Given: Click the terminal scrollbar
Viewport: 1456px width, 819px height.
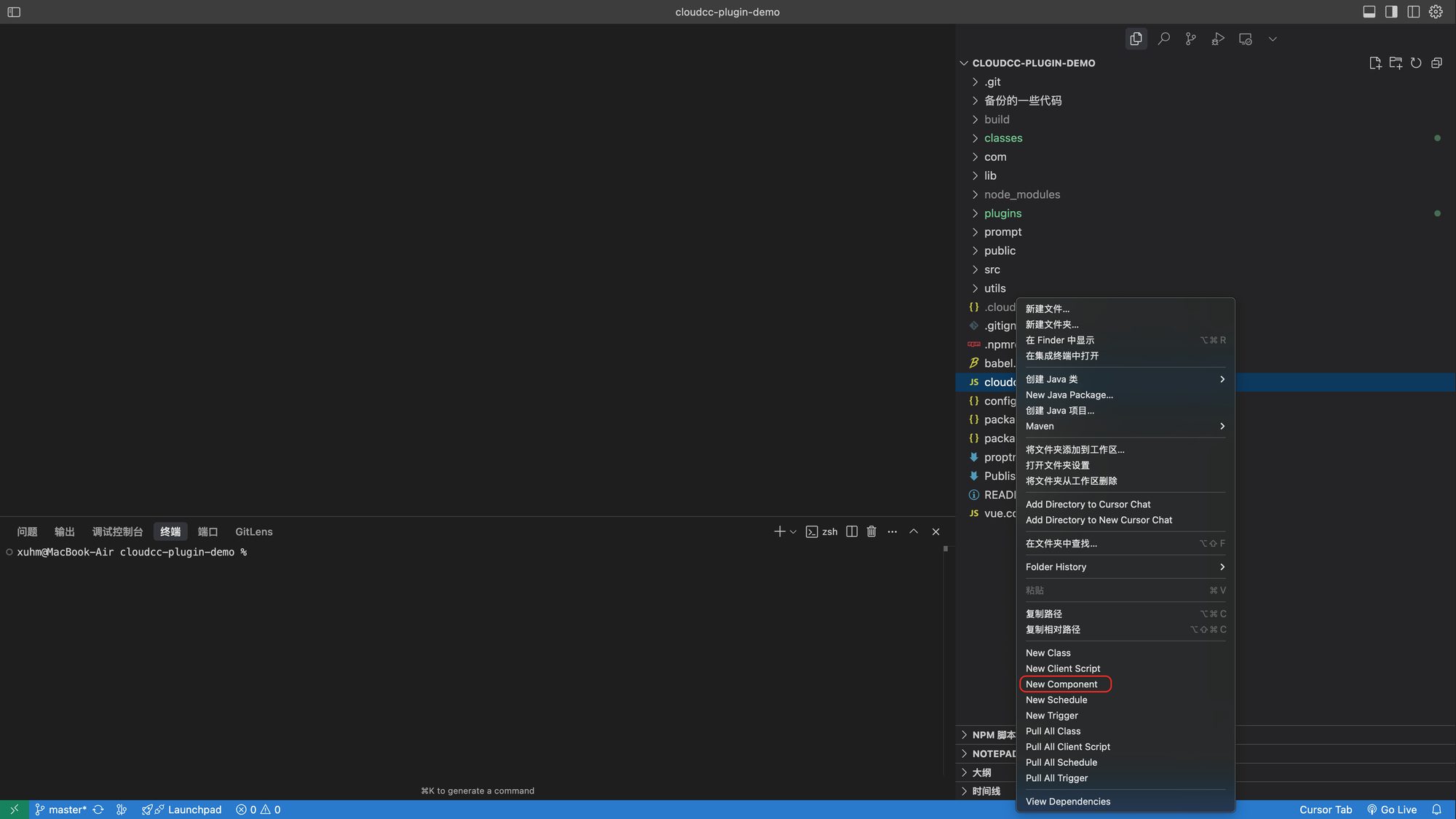Looking at the screenshot, I should (x=945, y=549).
